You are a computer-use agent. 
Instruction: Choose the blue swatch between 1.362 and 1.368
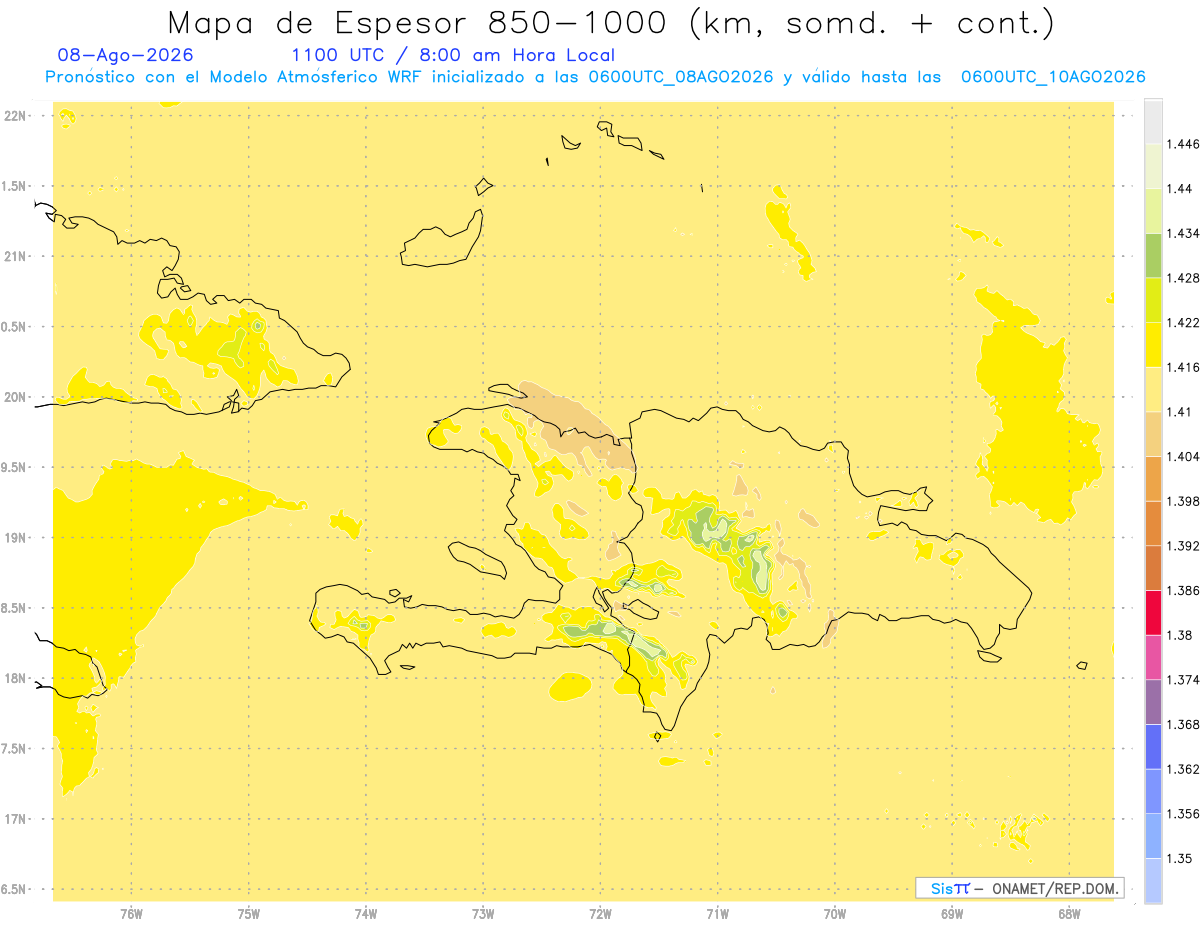tap(1153, 747)
